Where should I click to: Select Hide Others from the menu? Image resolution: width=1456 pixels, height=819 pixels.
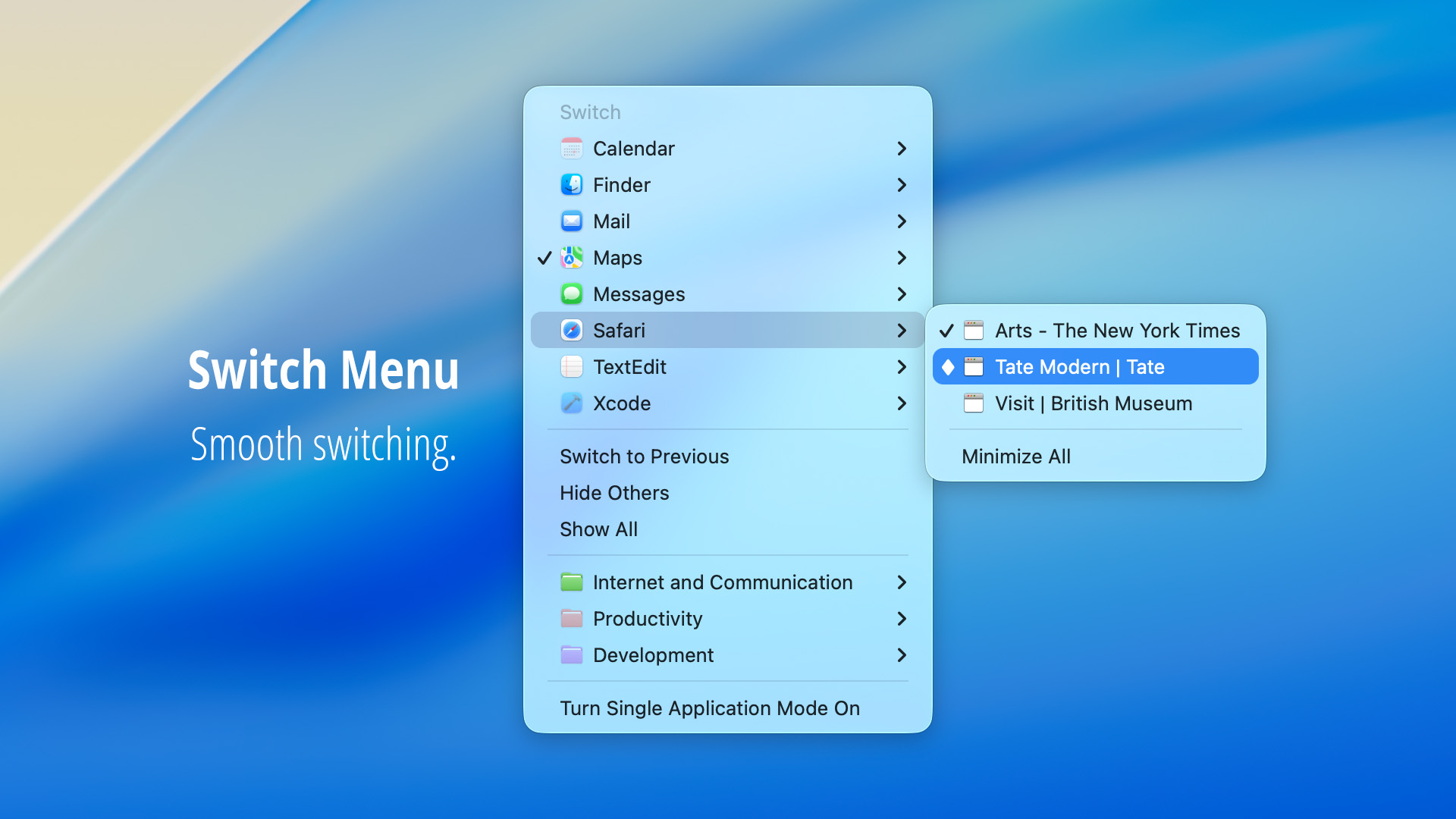pyautogui.click(x=728, y=493)
